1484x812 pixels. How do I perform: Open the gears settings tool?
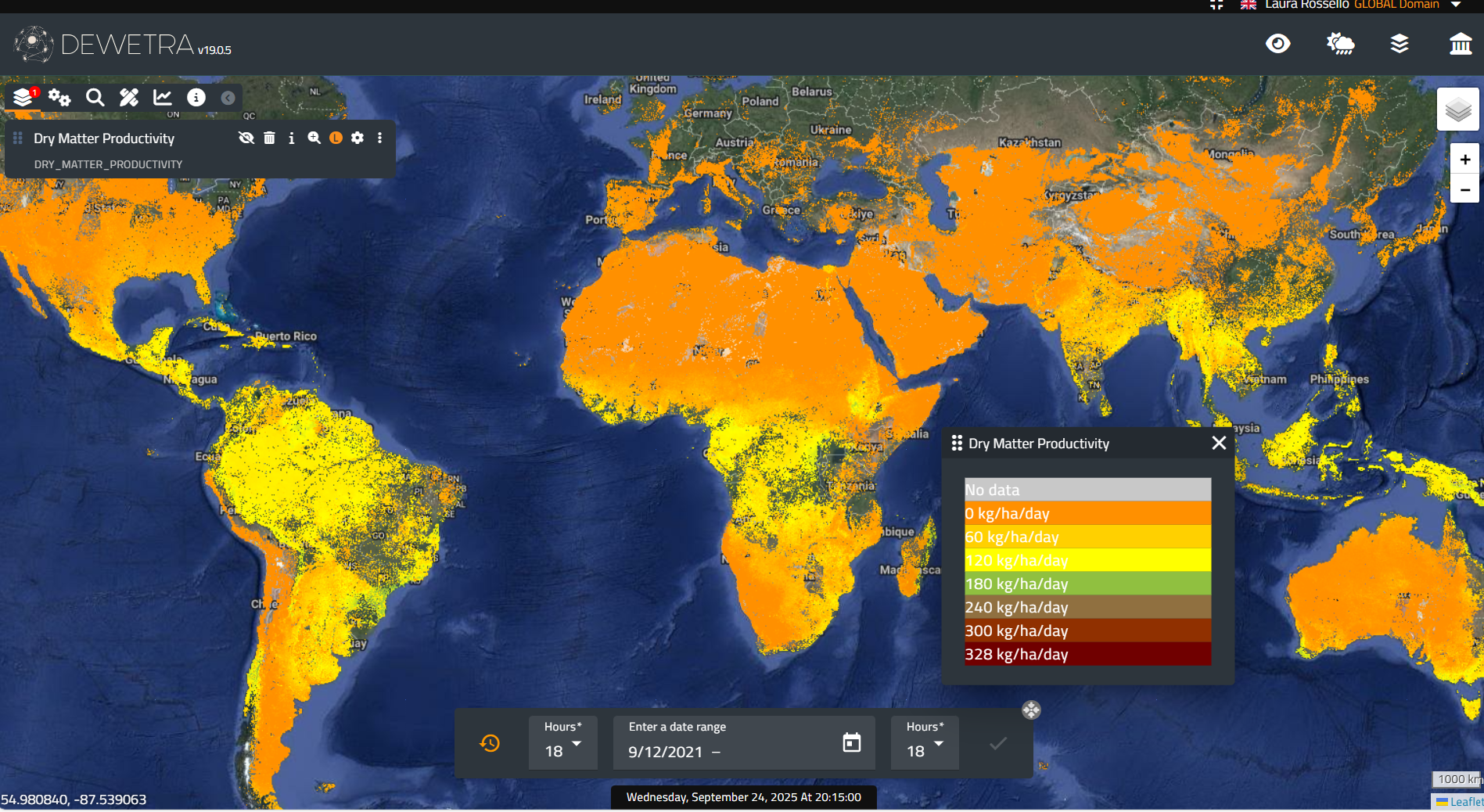(x=59, y=98)
